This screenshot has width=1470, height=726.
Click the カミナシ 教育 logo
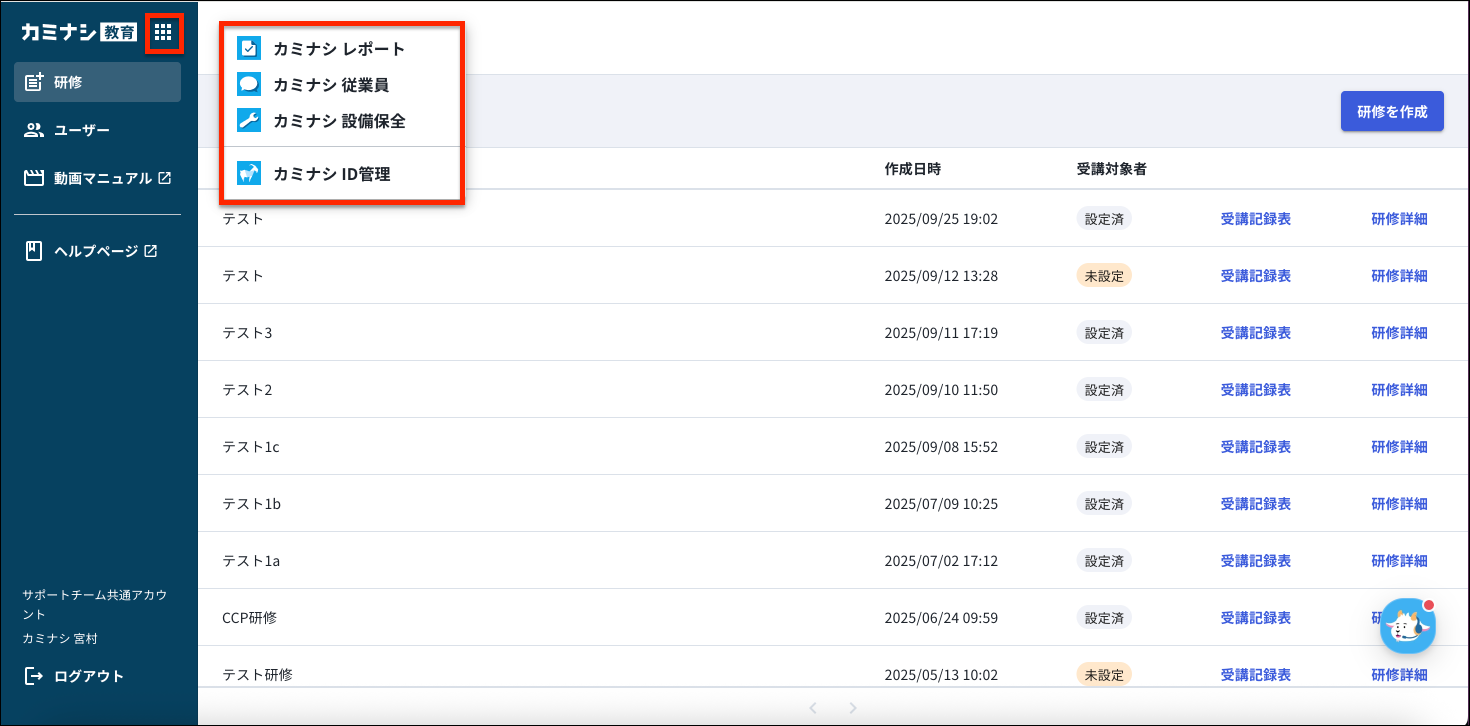point(80,33)
